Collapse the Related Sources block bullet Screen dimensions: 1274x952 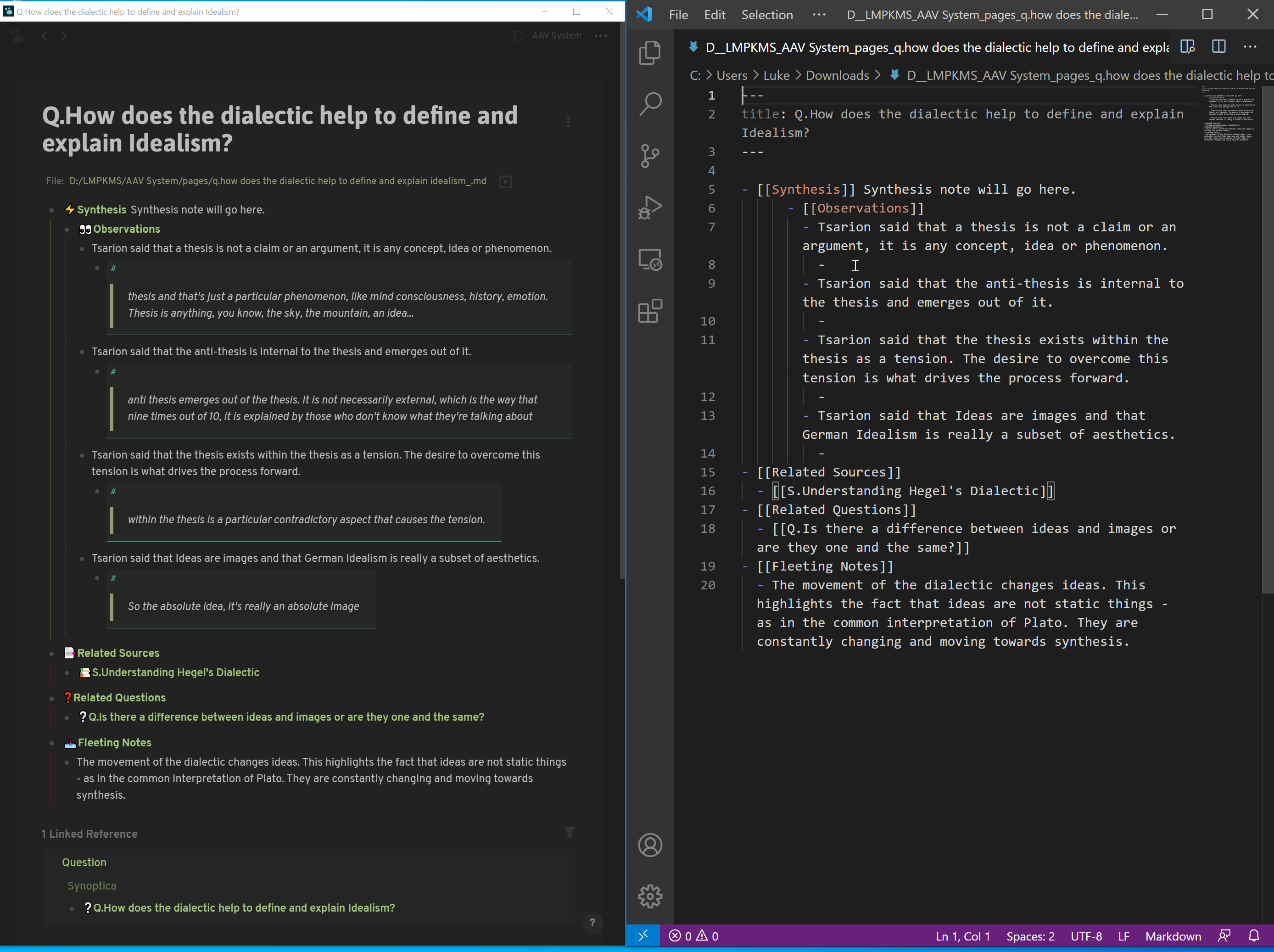click(51, 653)
